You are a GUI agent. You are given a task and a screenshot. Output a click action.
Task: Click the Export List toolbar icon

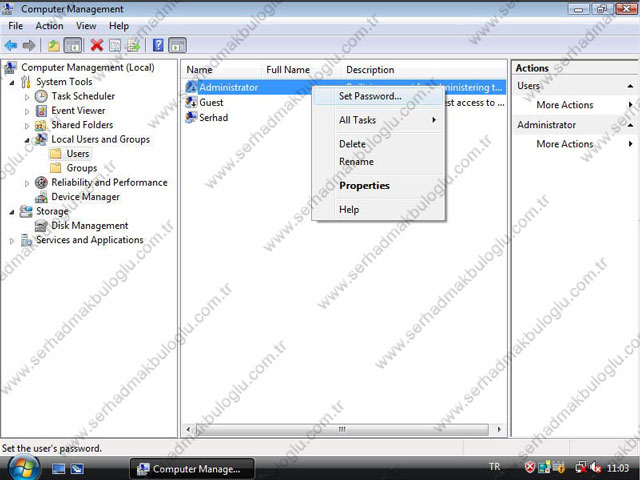click(x=133, y=45)
